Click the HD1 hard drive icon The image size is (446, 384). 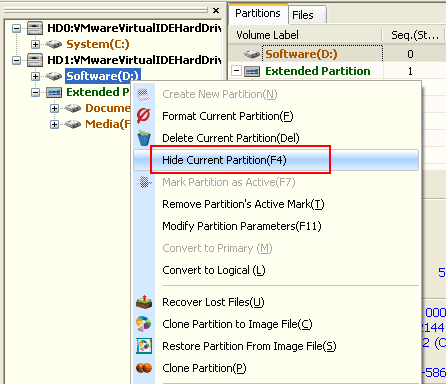(x=35, y=60)
